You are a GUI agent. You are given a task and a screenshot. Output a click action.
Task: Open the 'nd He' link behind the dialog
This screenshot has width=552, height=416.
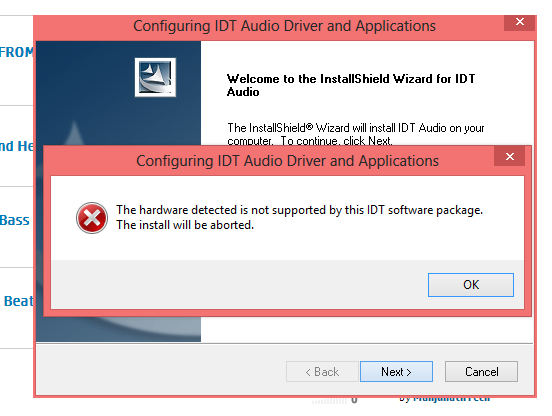click(17, 146)
